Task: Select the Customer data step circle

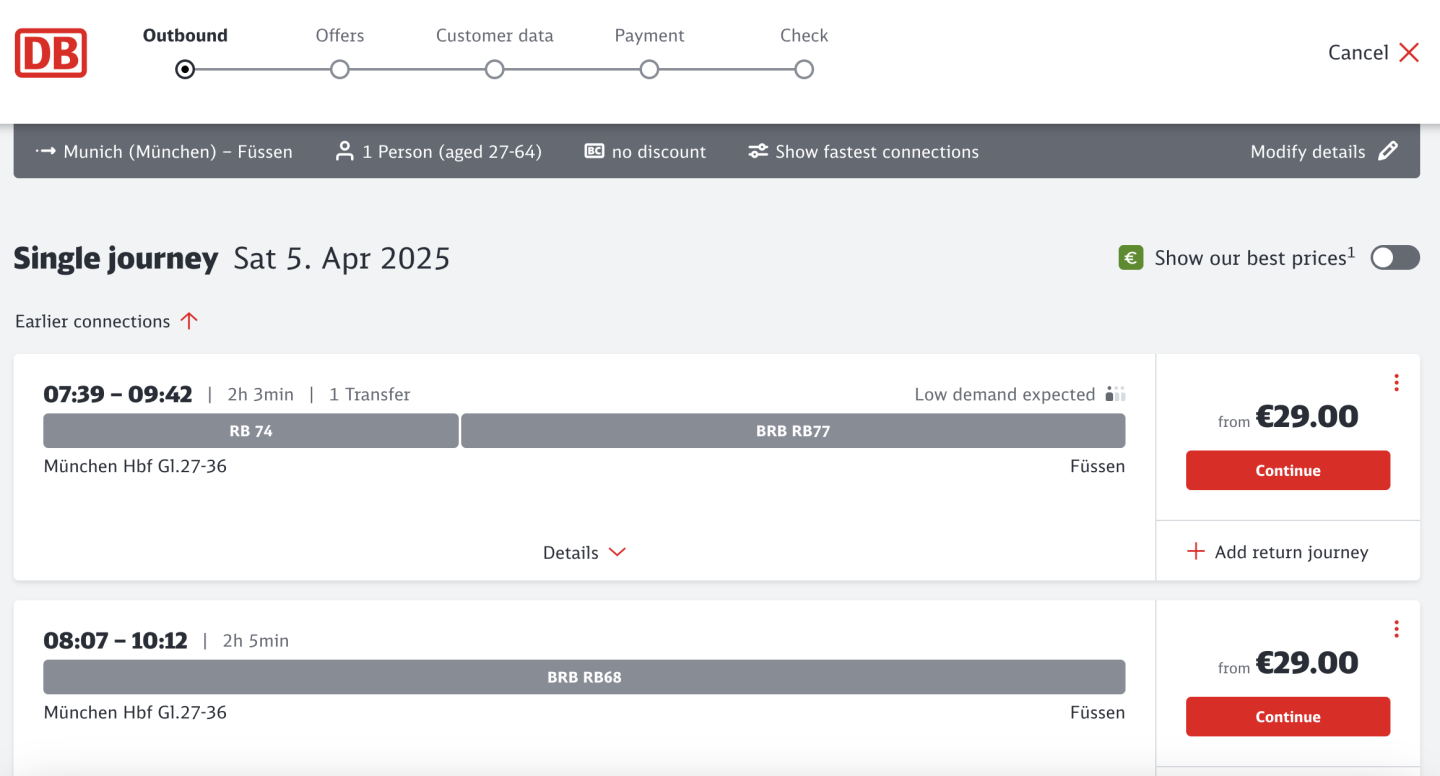Action: (x=495, y=70)
